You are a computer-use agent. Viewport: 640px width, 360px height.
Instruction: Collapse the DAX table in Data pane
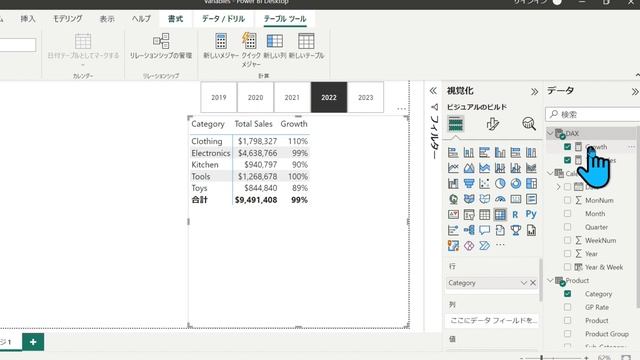(550, 133)
